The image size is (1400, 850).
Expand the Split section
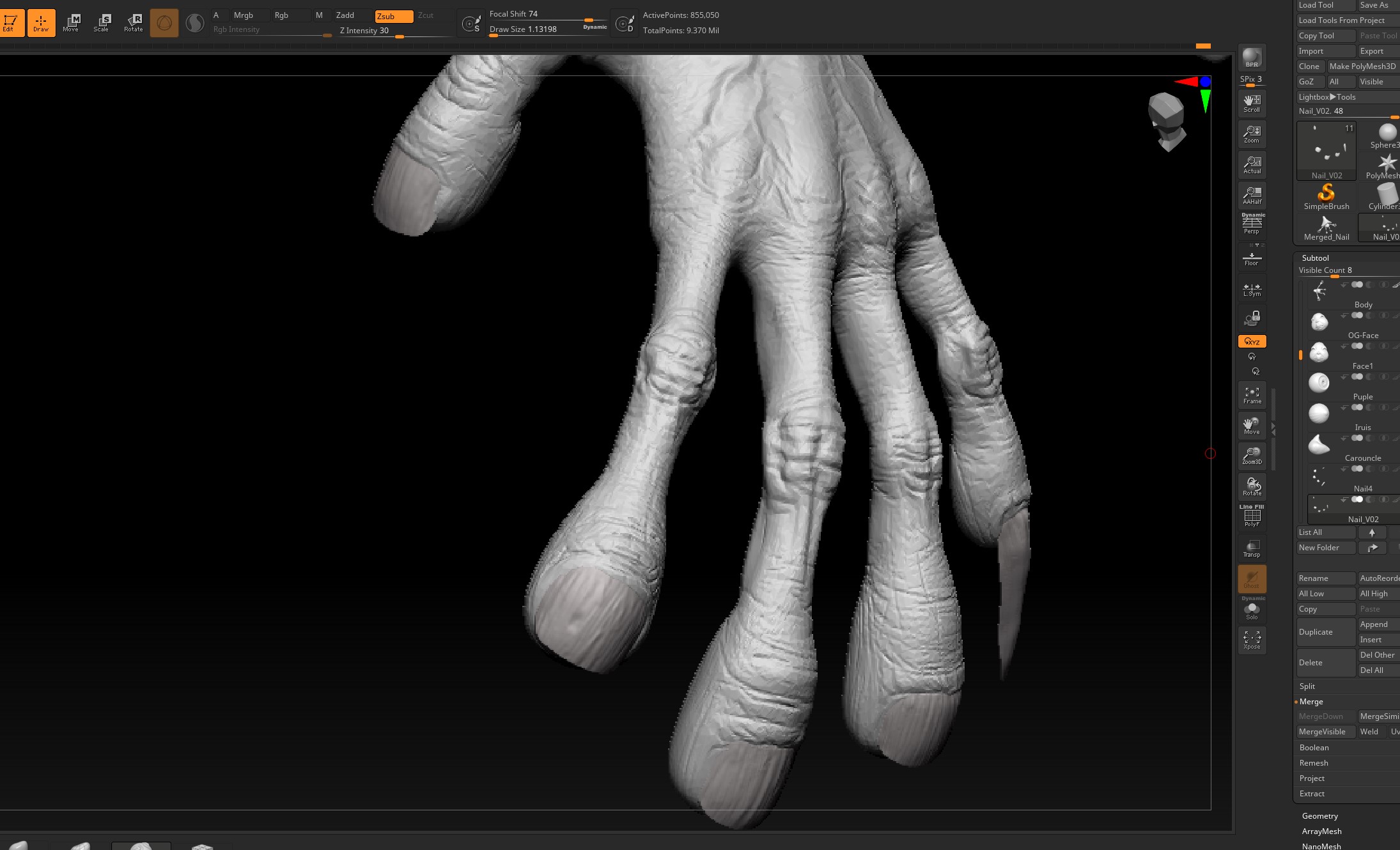pyautogui.click(x=1307, y=686)
